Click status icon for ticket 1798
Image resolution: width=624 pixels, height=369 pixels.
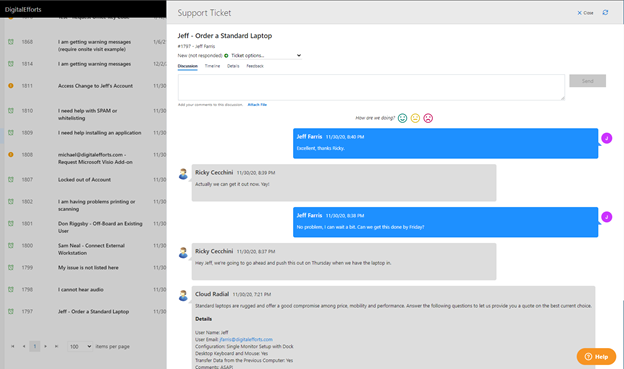click(x=11, y=289)
